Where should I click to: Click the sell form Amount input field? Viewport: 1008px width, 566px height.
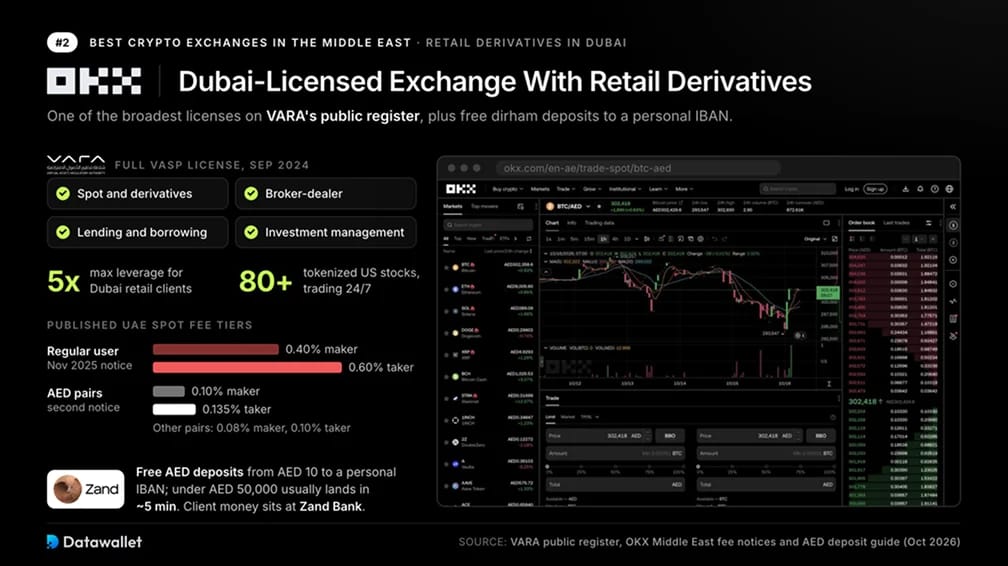766,453
